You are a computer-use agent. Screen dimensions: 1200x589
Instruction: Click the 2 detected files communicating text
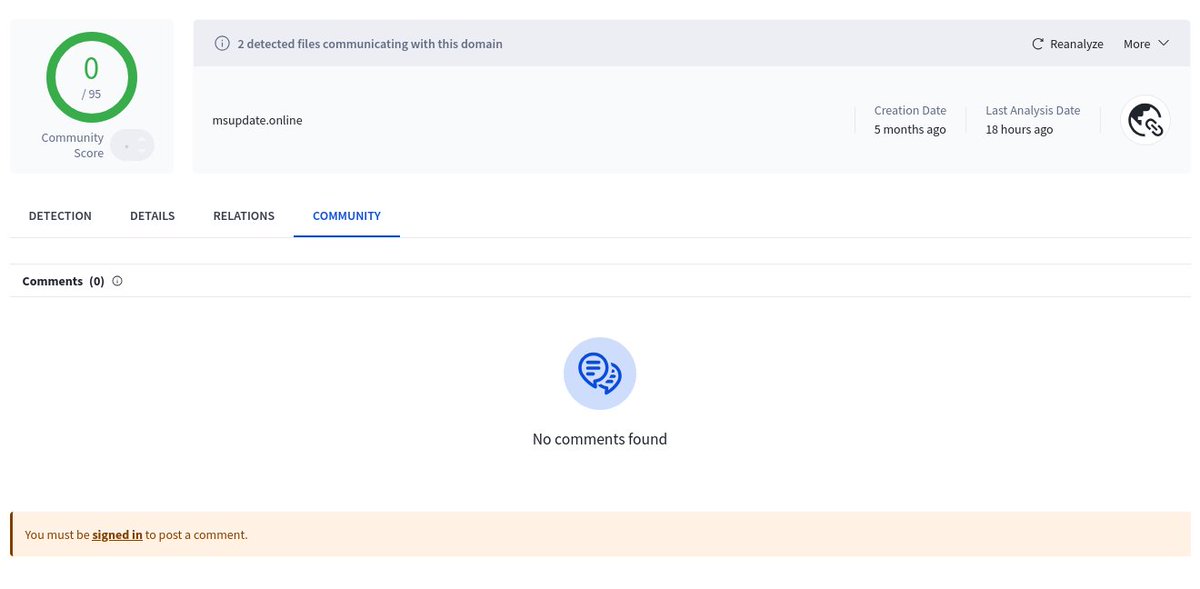point(370,44)
